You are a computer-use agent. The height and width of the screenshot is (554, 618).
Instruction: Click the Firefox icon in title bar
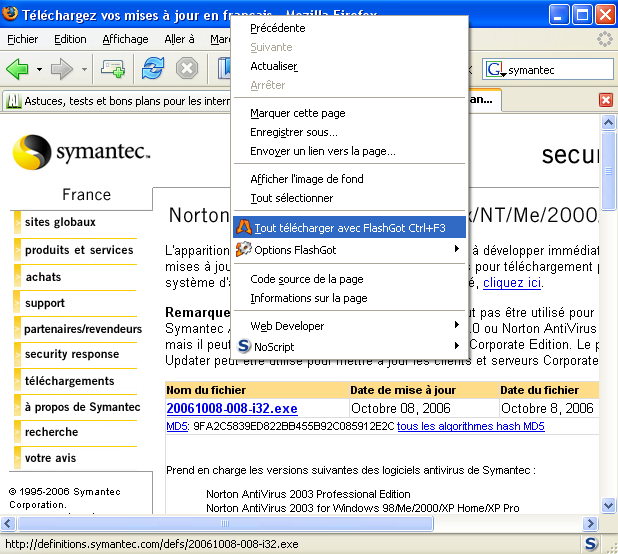10,13
